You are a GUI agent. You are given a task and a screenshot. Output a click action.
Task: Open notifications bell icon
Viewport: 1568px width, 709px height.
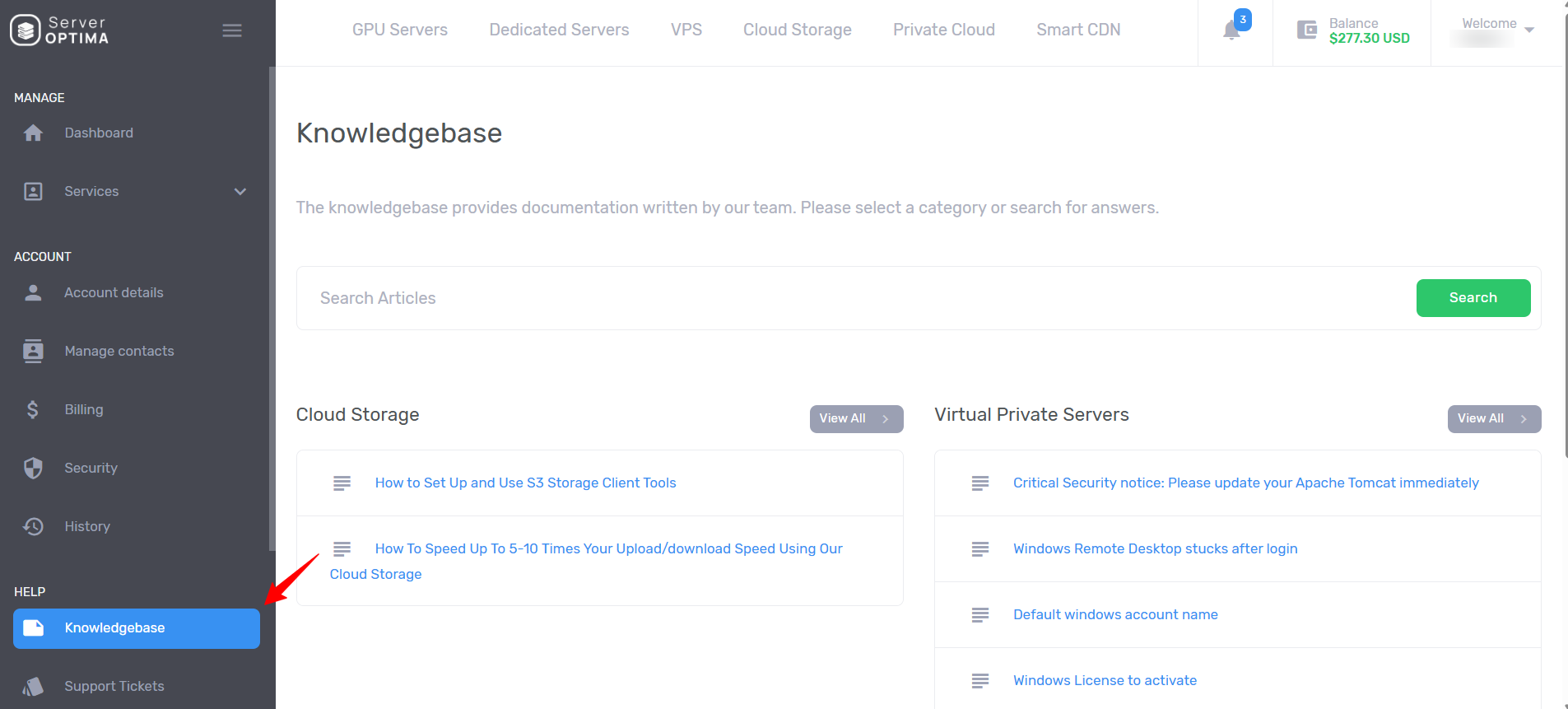click(x=1231, y=30)
